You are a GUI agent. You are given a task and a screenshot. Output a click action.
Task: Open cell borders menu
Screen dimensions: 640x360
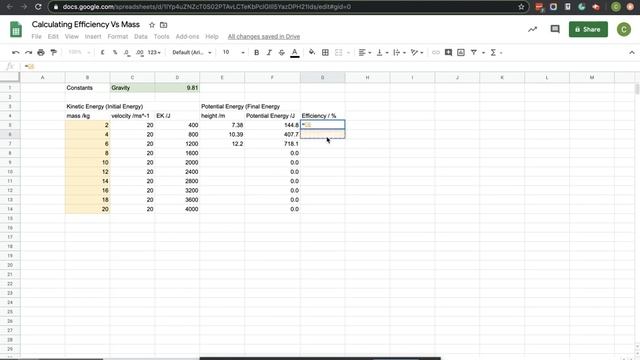click(x=325, y=53)
